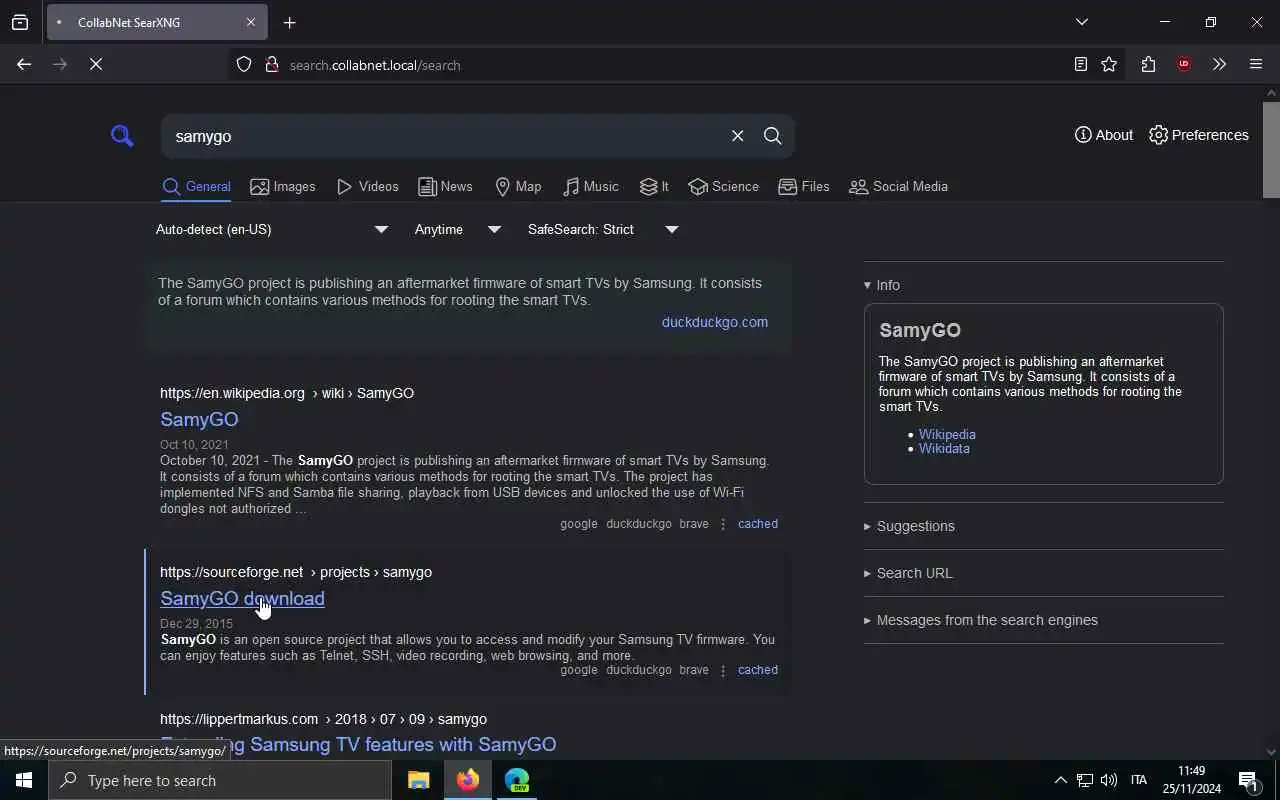Click the search query input field
This screenshot has width=1280, height=800.
445,136
